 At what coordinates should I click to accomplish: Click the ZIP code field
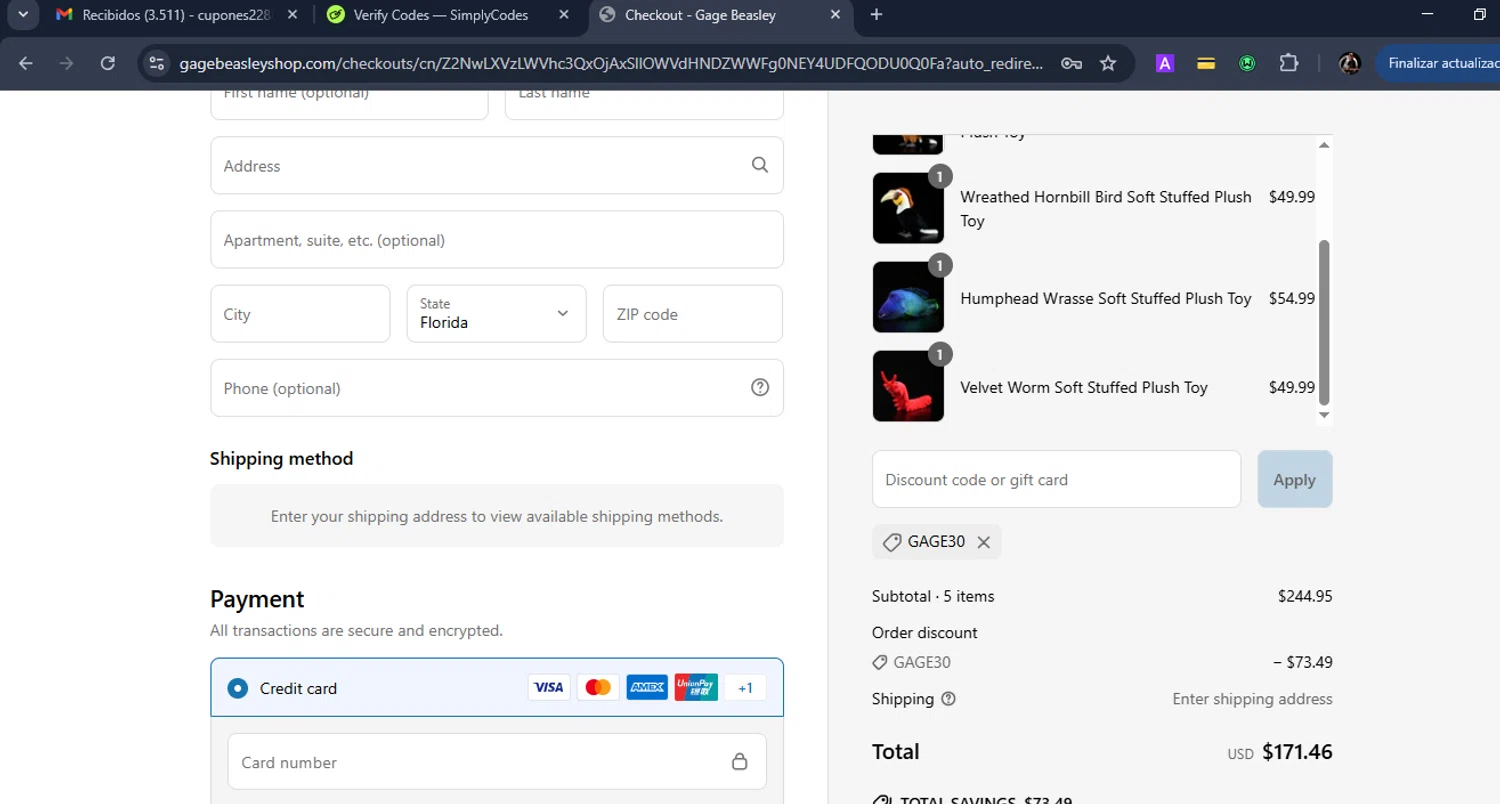coord(692,313)
